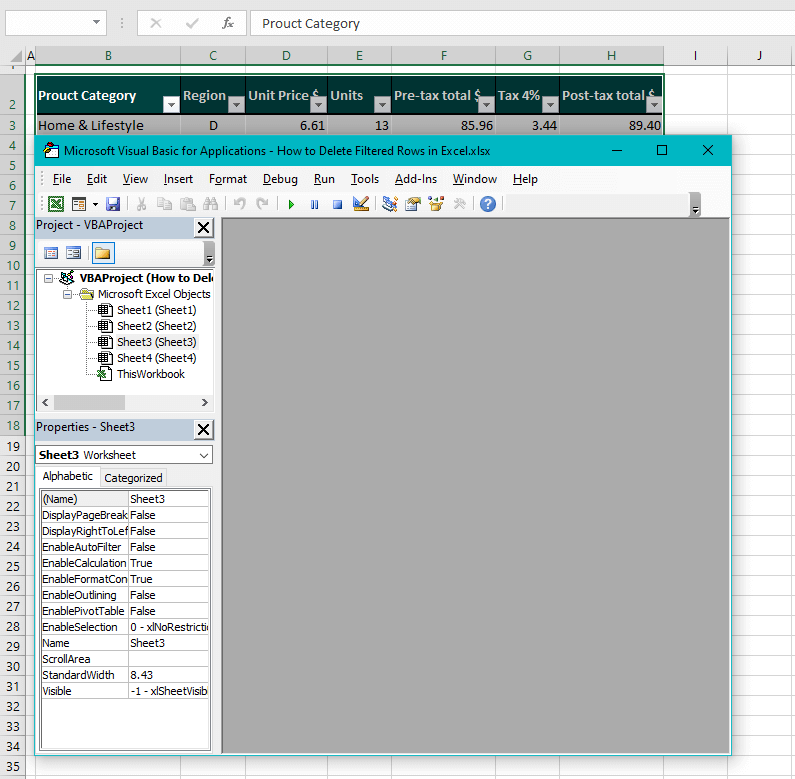Click the Save workbook disk icon
Image resolution: width=795 pixels, height=779 pixels.
[113, 204]
